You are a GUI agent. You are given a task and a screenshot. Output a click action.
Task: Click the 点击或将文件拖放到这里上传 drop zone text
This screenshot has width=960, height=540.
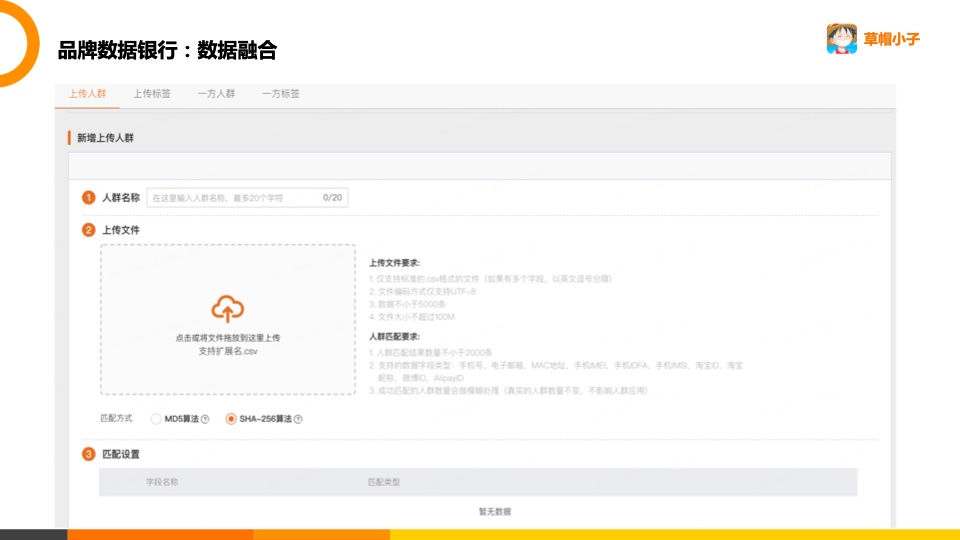click(x=228, y=338)
